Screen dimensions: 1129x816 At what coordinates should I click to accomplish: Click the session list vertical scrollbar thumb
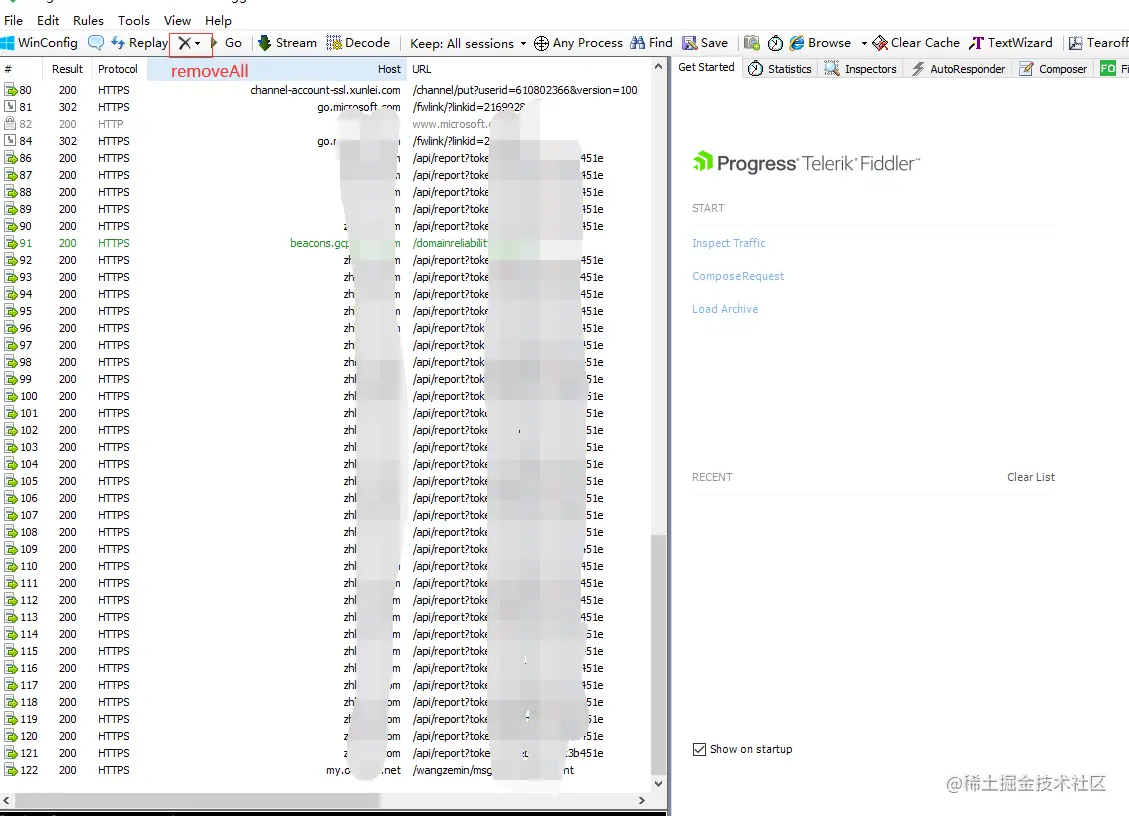658,654
